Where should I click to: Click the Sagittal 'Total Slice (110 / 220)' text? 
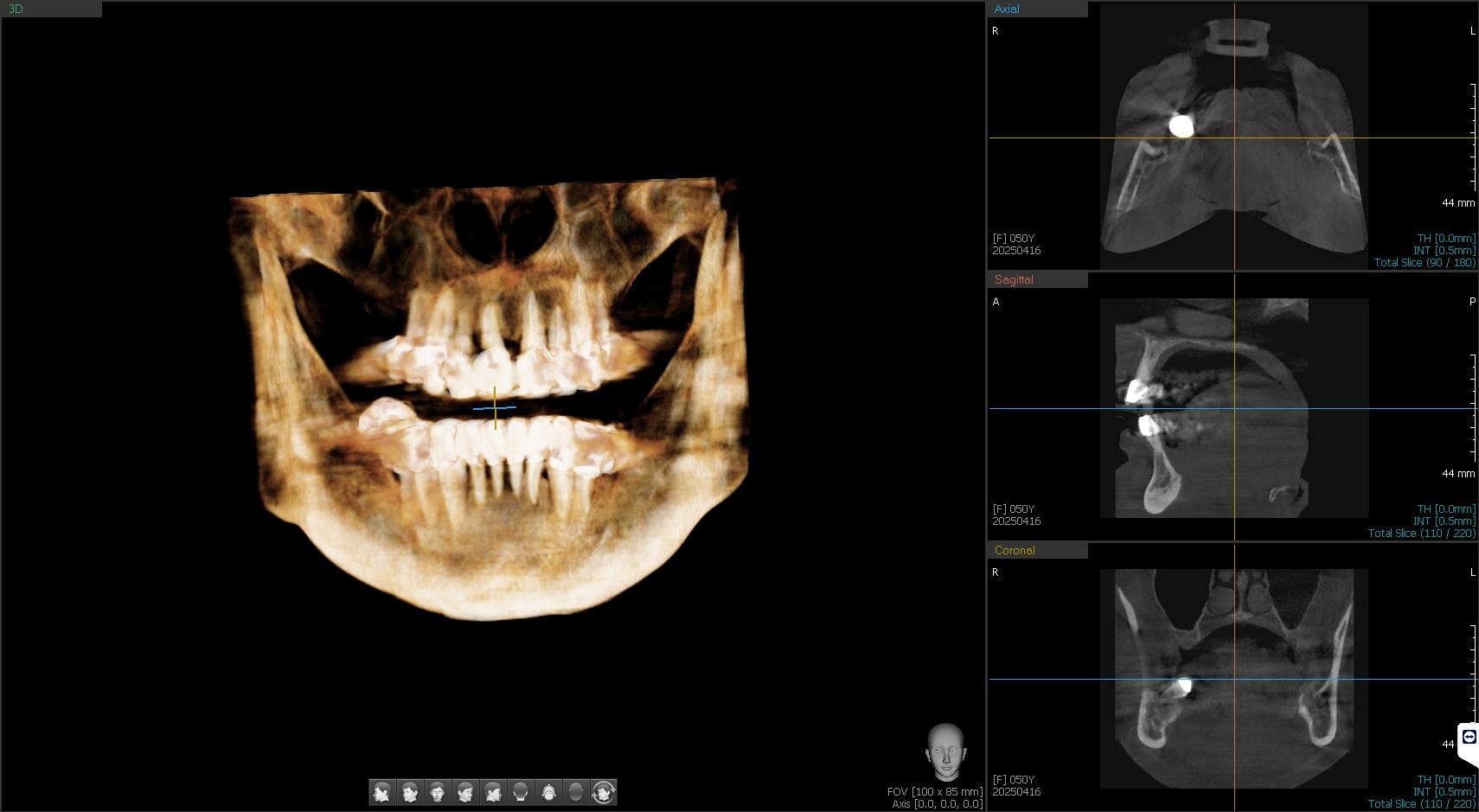1422,534
